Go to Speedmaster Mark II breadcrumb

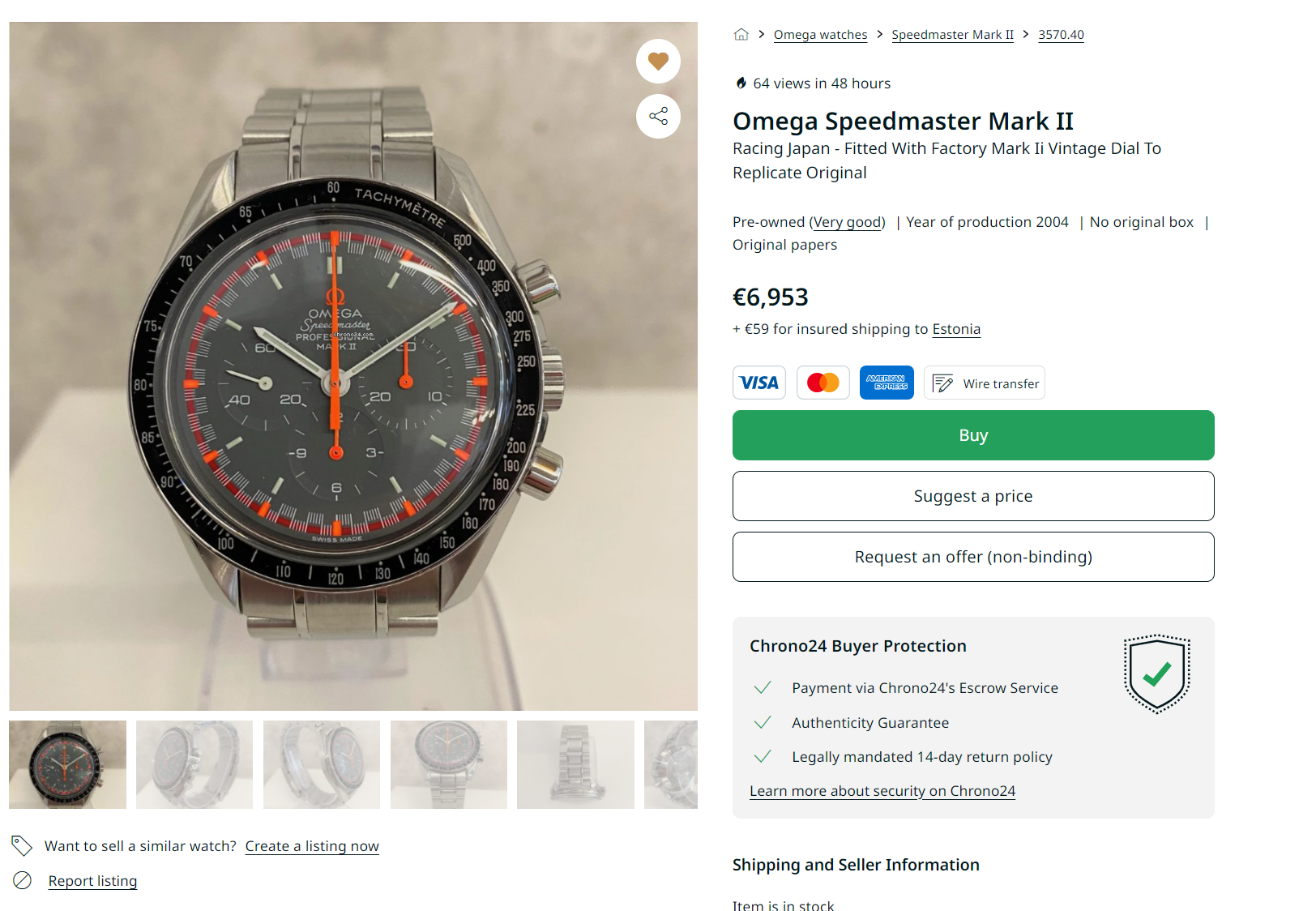tap(952, 35)
